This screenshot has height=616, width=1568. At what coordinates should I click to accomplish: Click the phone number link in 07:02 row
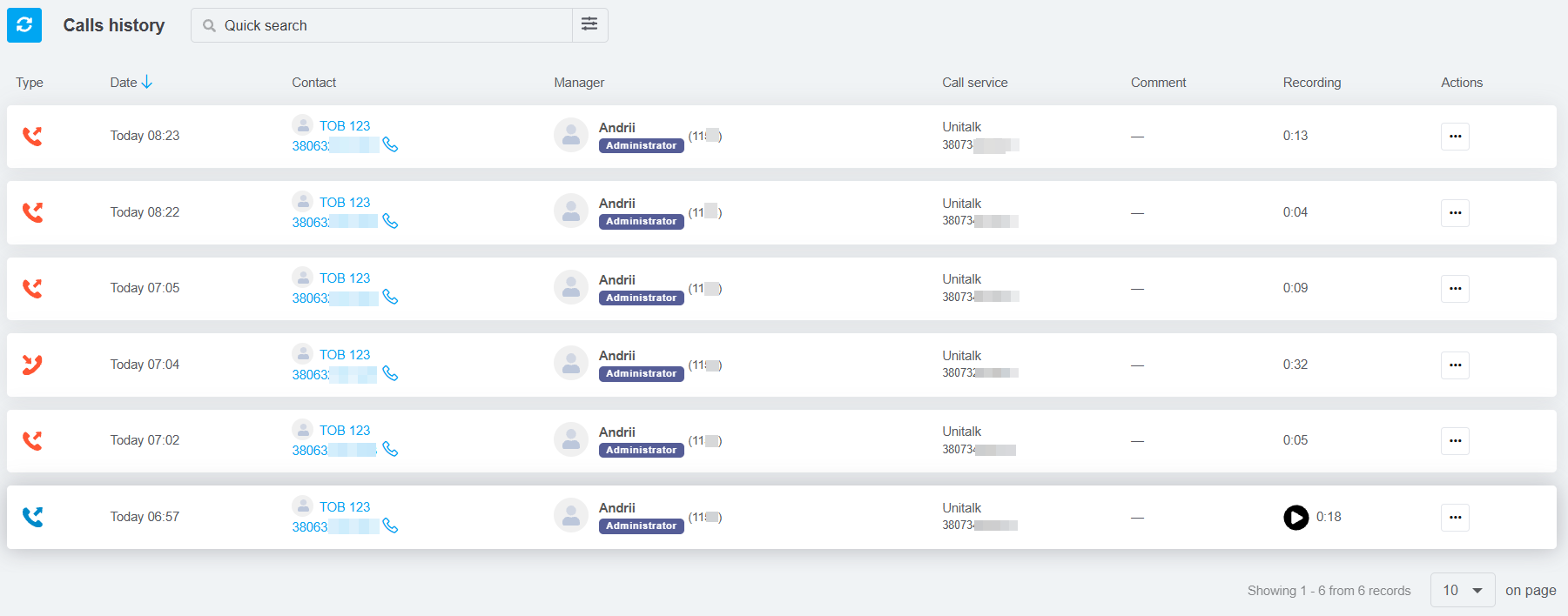[x=334, y=451]
